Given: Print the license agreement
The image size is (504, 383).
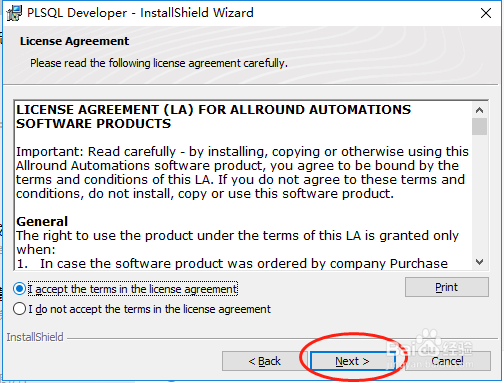Looking at the screenshot, I should pos(447,287).
